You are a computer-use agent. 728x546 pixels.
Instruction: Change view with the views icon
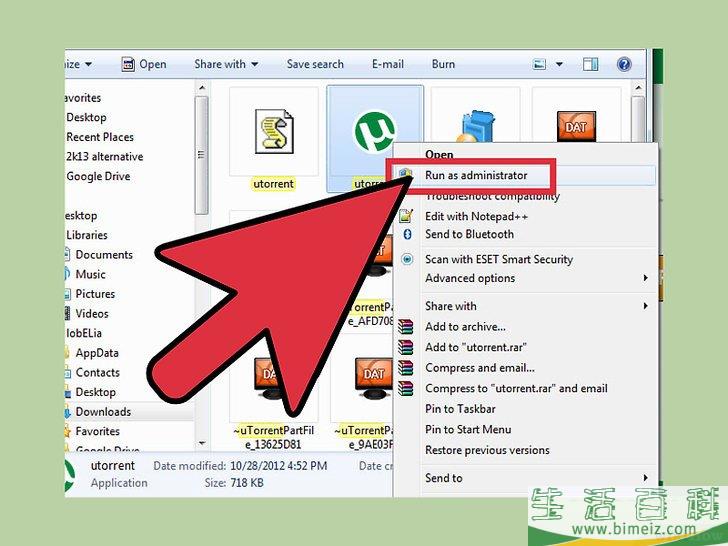(x=540, y=64)
